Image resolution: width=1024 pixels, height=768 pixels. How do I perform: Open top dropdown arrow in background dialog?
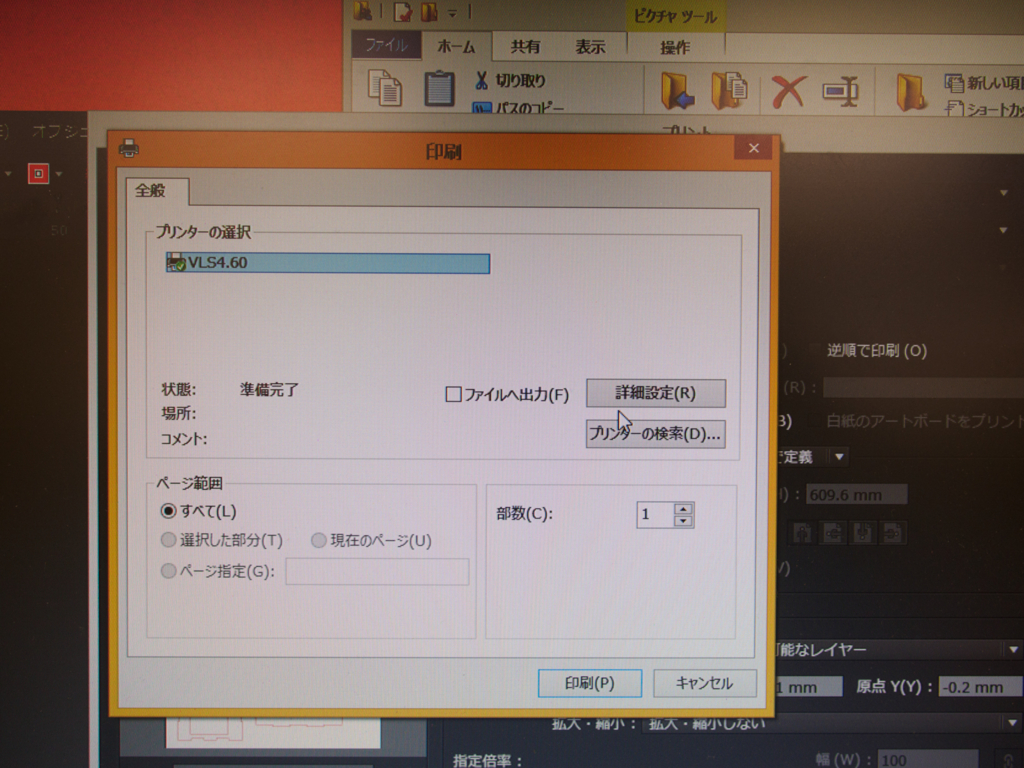(1003, 193)
